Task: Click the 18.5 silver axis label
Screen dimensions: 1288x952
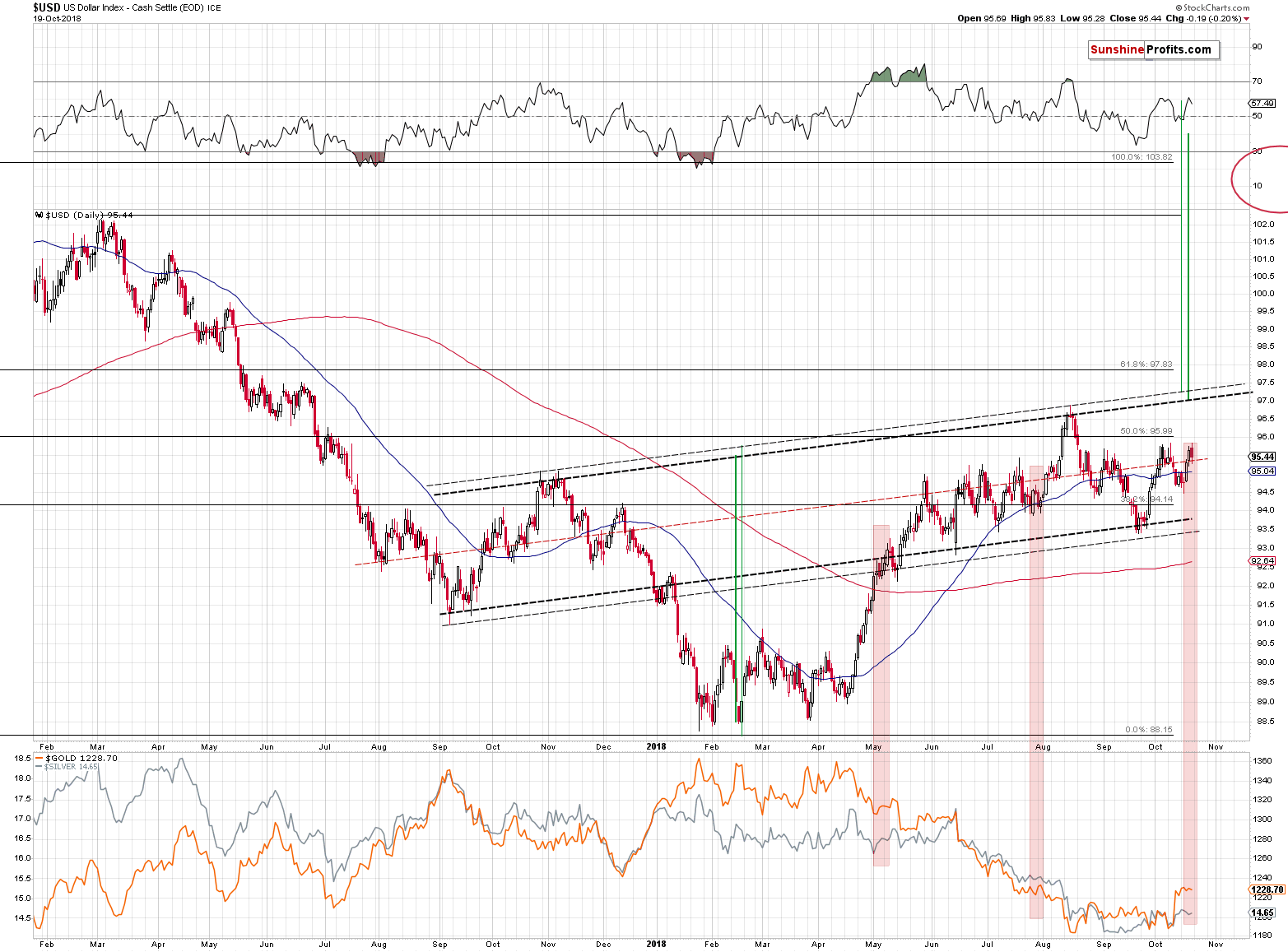Action: [22, 758]
